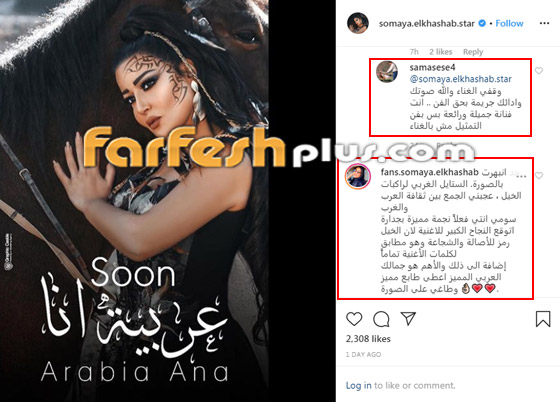Open samasese4 profile picture
This screenshot has width=560, height=402.
[x=387, y=72]
